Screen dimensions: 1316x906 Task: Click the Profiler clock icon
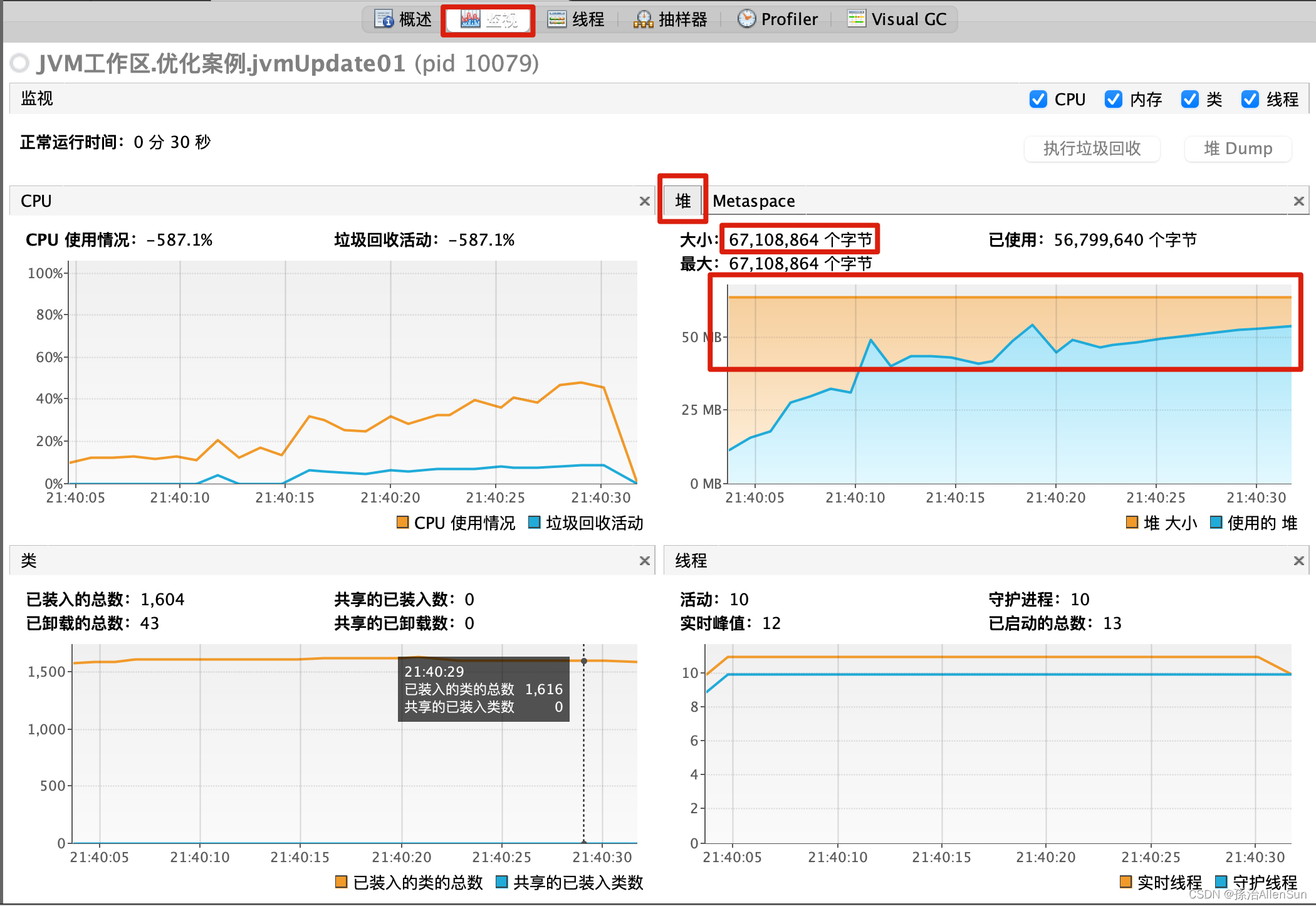tap(746, 19)
